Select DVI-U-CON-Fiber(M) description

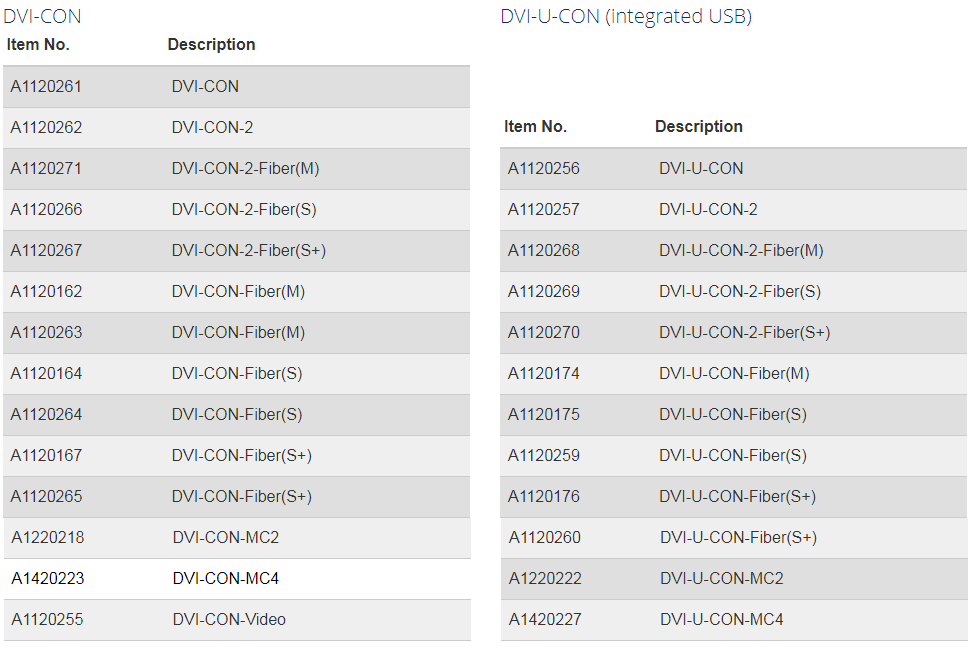click(x=734, y=373)
